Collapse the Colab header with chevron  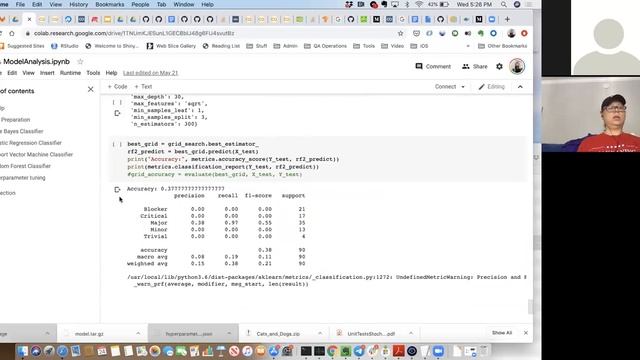[x=520, y=87]
